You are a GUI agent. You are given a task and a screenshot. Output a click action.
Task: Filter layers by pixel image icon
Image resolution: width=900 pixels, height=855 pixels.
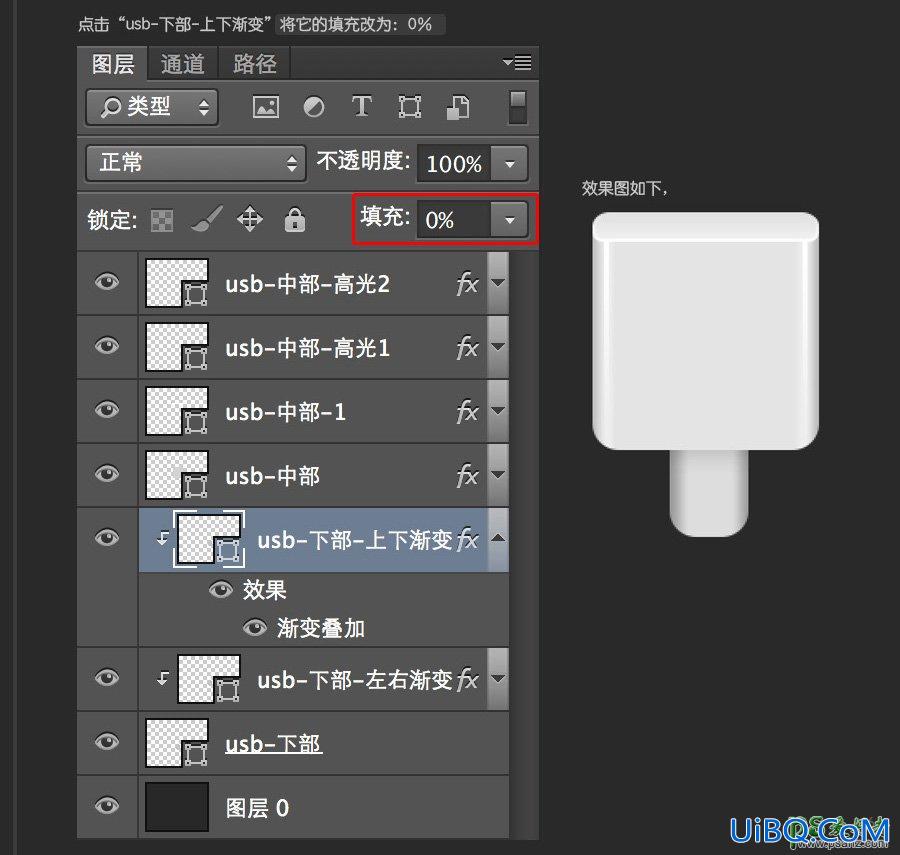tap(266, 107)
